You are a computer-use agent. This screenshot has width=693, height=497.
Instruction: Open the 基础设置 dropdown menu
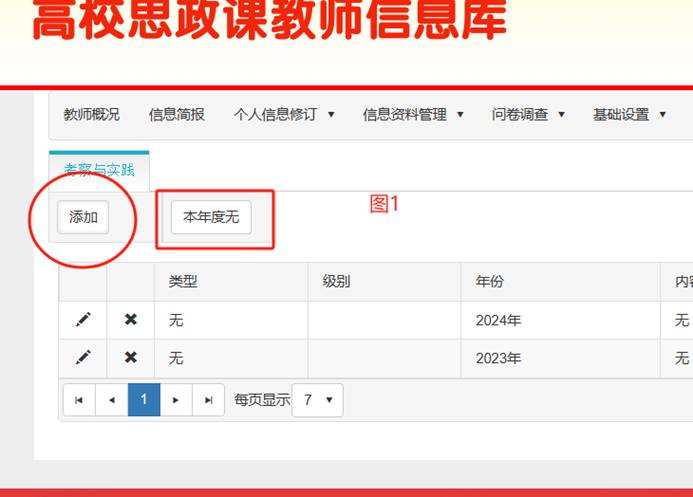(x=629, y=115)
